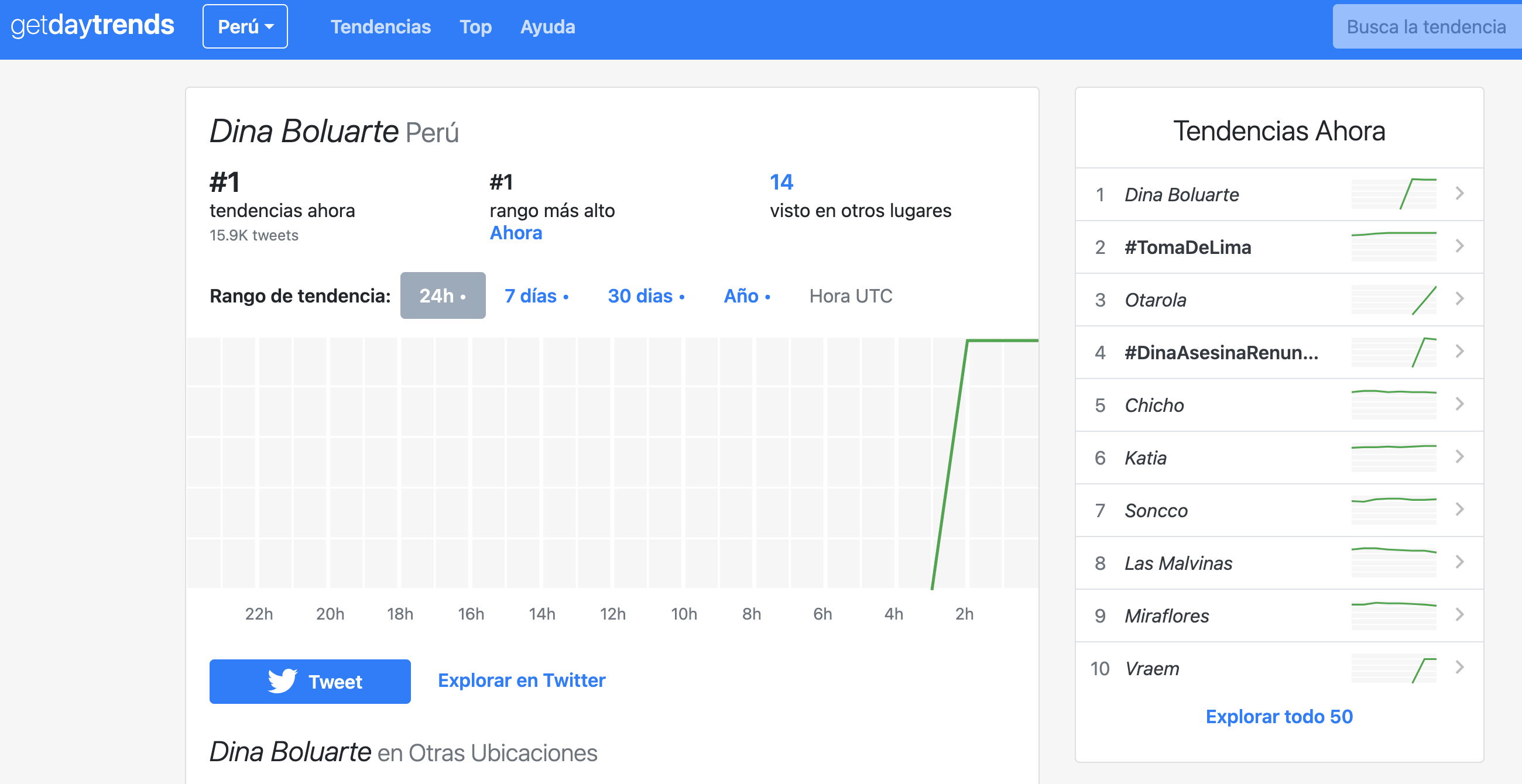Open Dina Boluarte sparkline chart in list
This screenshot has height=784, width=1522.
tap(1393, 194)
